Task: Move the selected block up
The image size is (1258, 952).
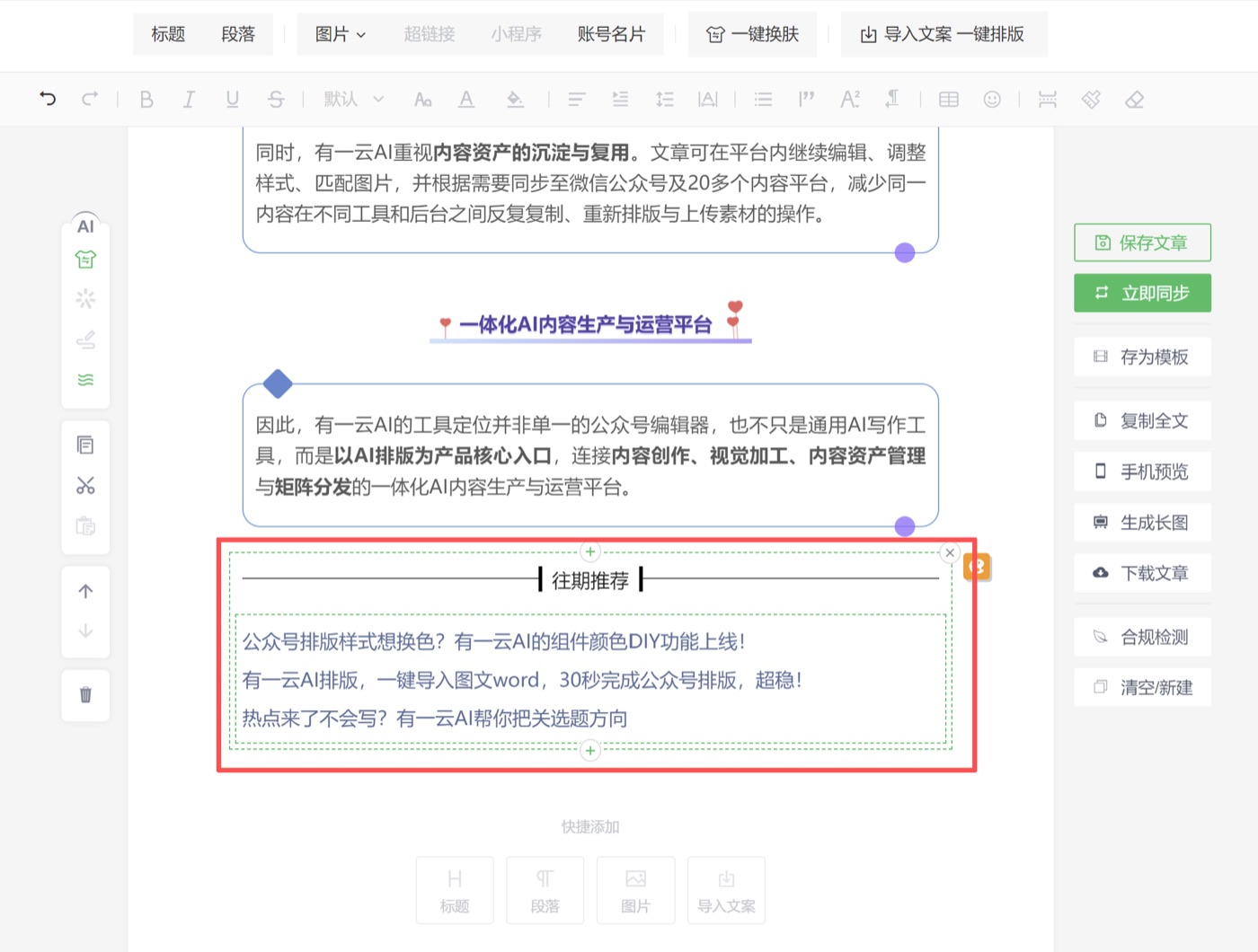Action: [x=85, y=591]
